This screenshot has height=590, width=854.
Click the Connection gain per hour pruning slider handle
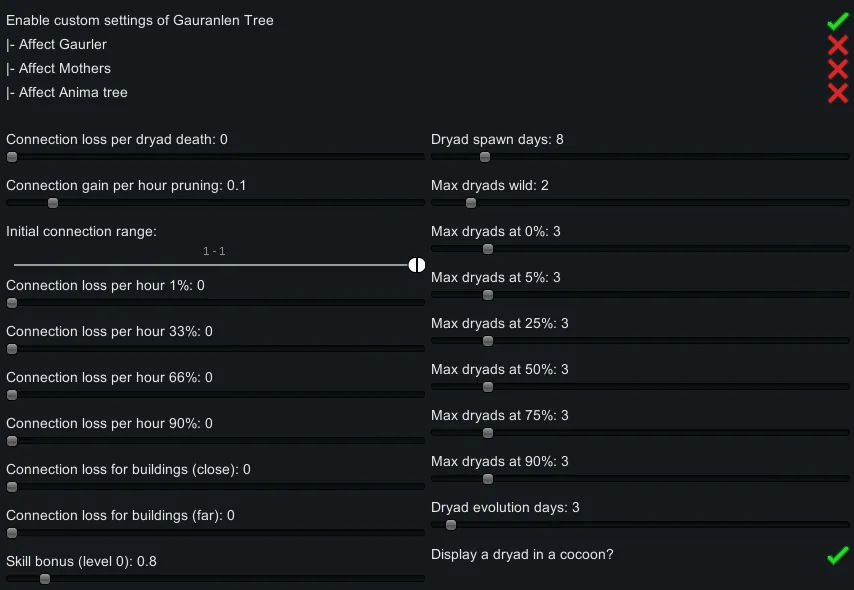point(53,203)
